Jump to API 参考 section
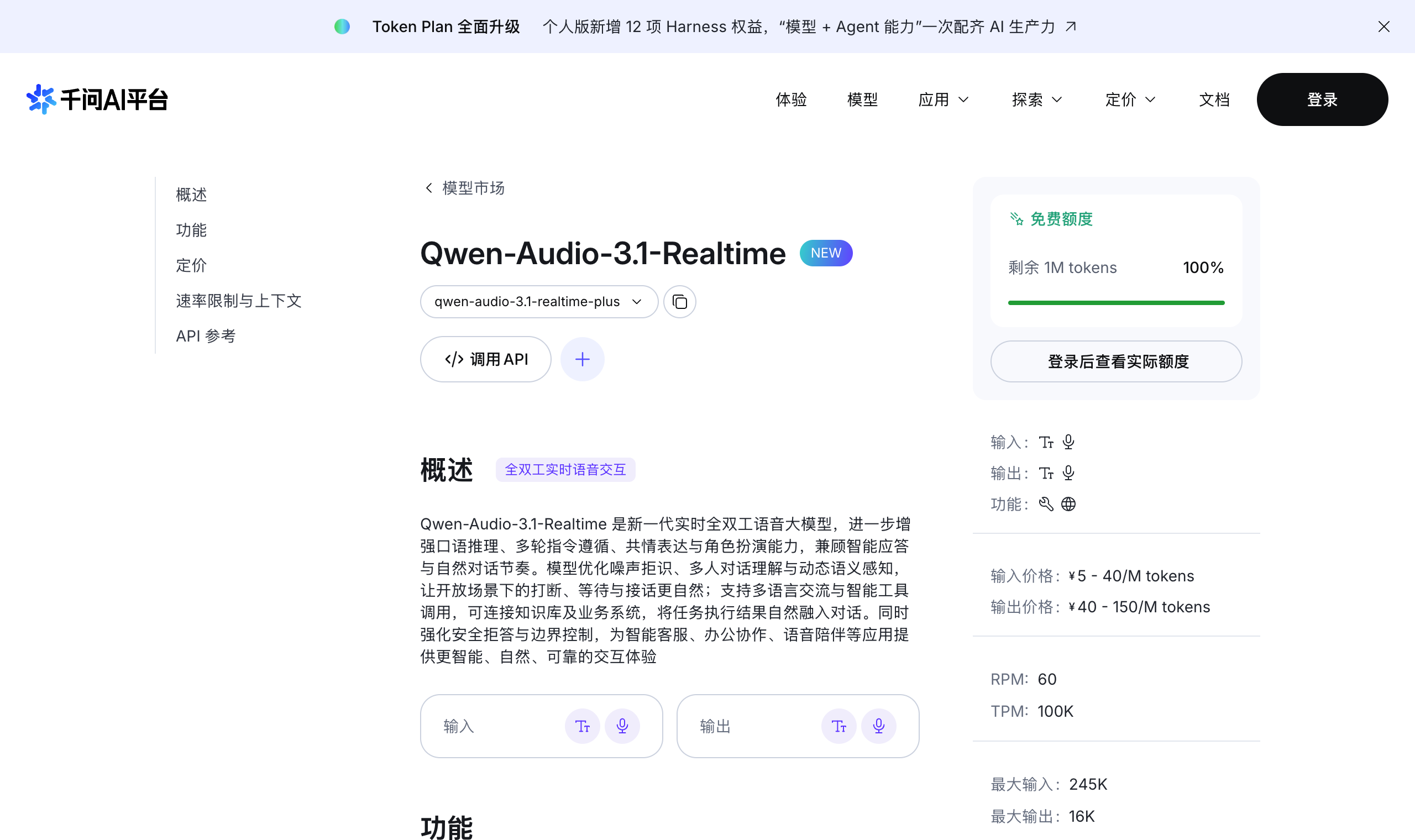Viewport: 1415px width, 840px height. tap(206, 336)
